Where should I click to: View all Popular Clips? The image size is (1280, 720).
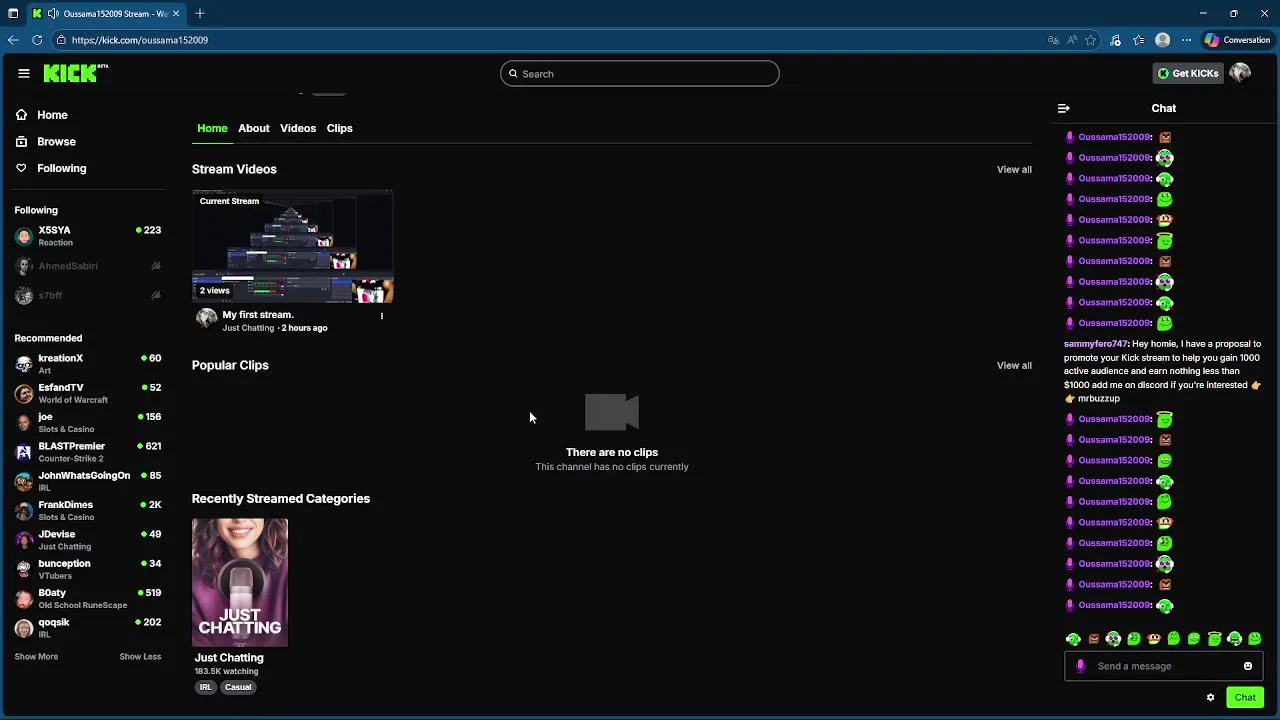click(1014, 365)
